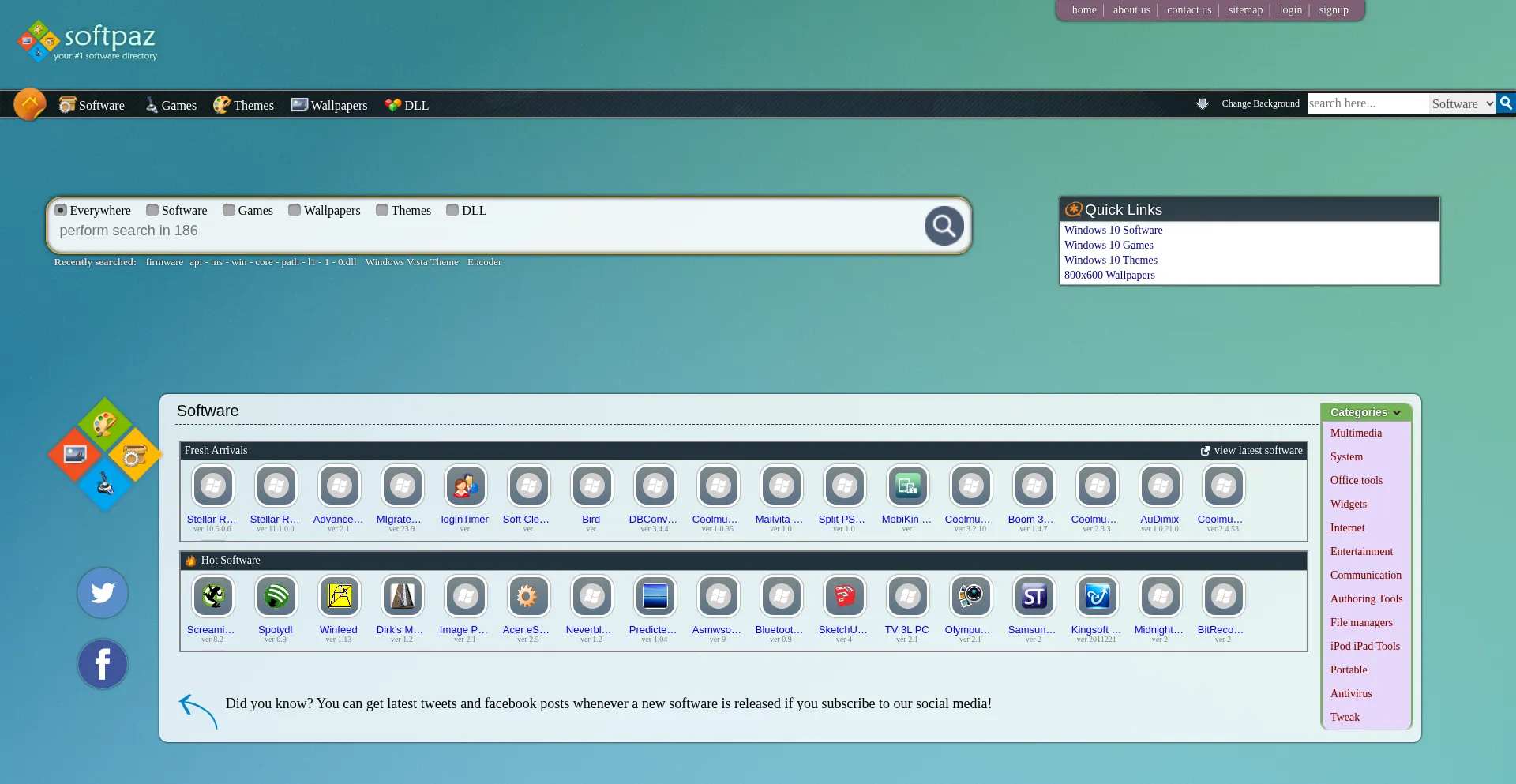Click the blue search icon in top bar

pos(1506,103)
